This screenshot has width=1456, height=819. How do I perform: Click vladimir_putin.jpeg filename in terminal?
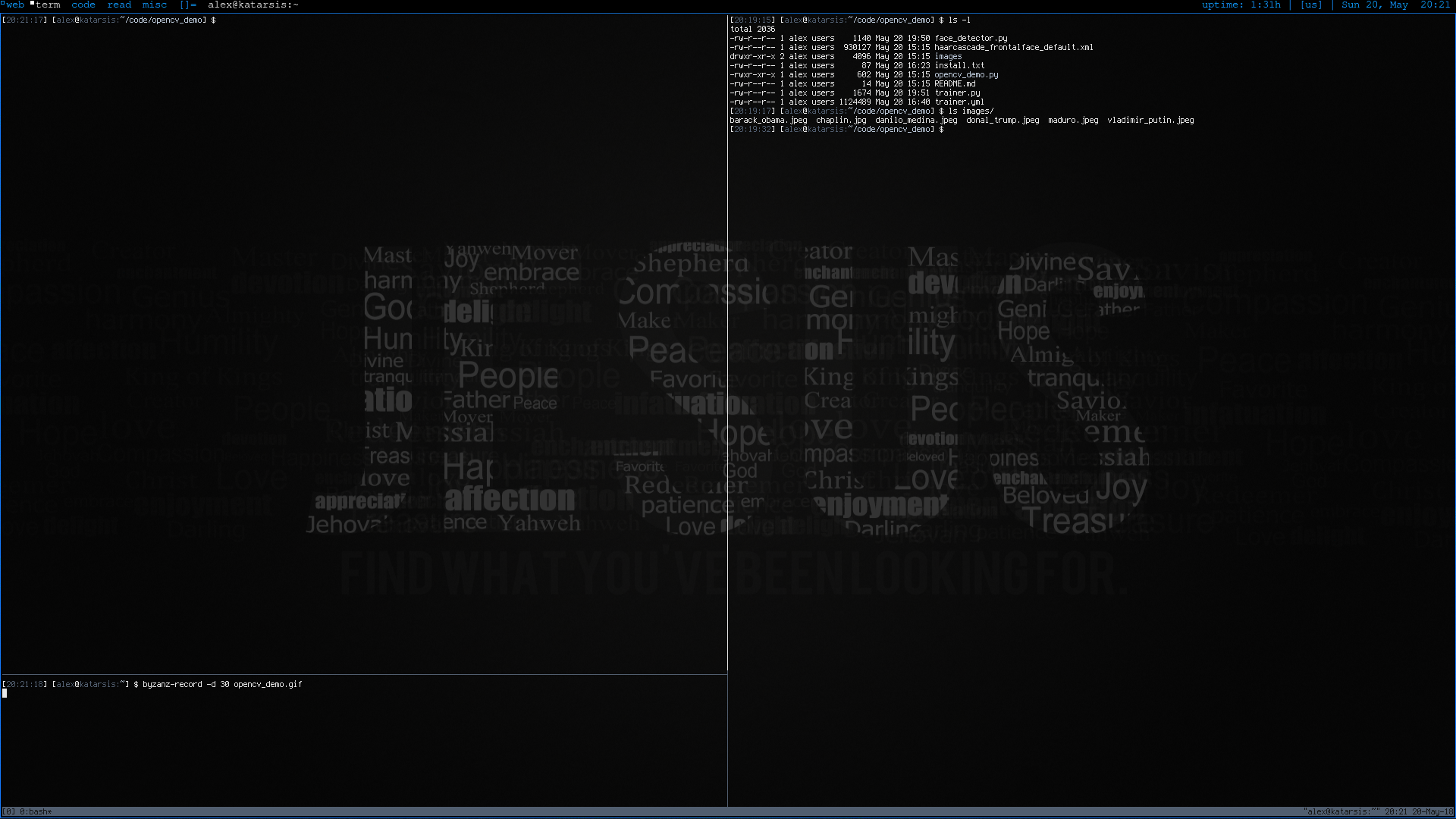coord(1150,120)
